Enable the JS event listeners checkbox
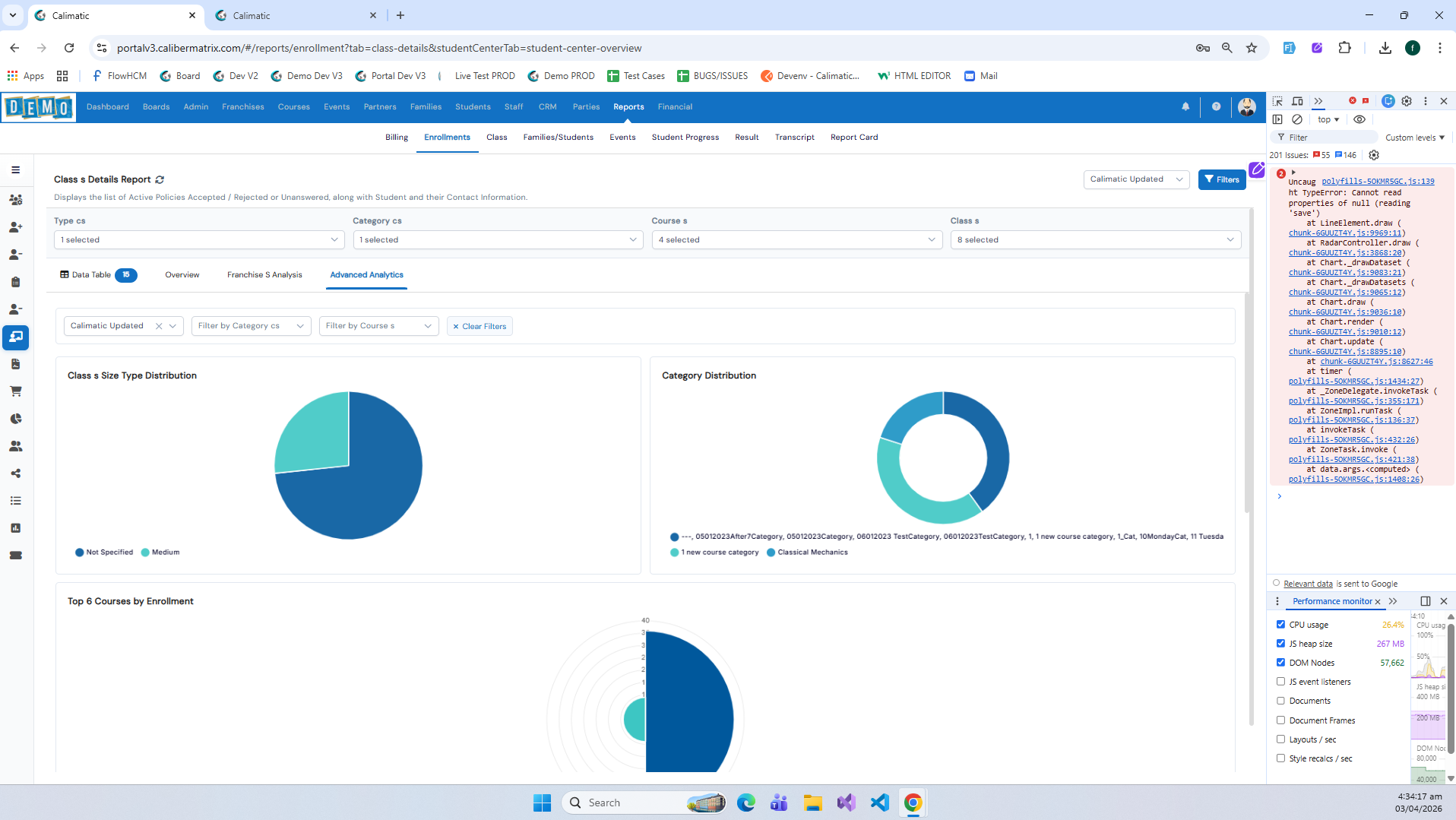1456x820 pixels. click(1280, 682)
